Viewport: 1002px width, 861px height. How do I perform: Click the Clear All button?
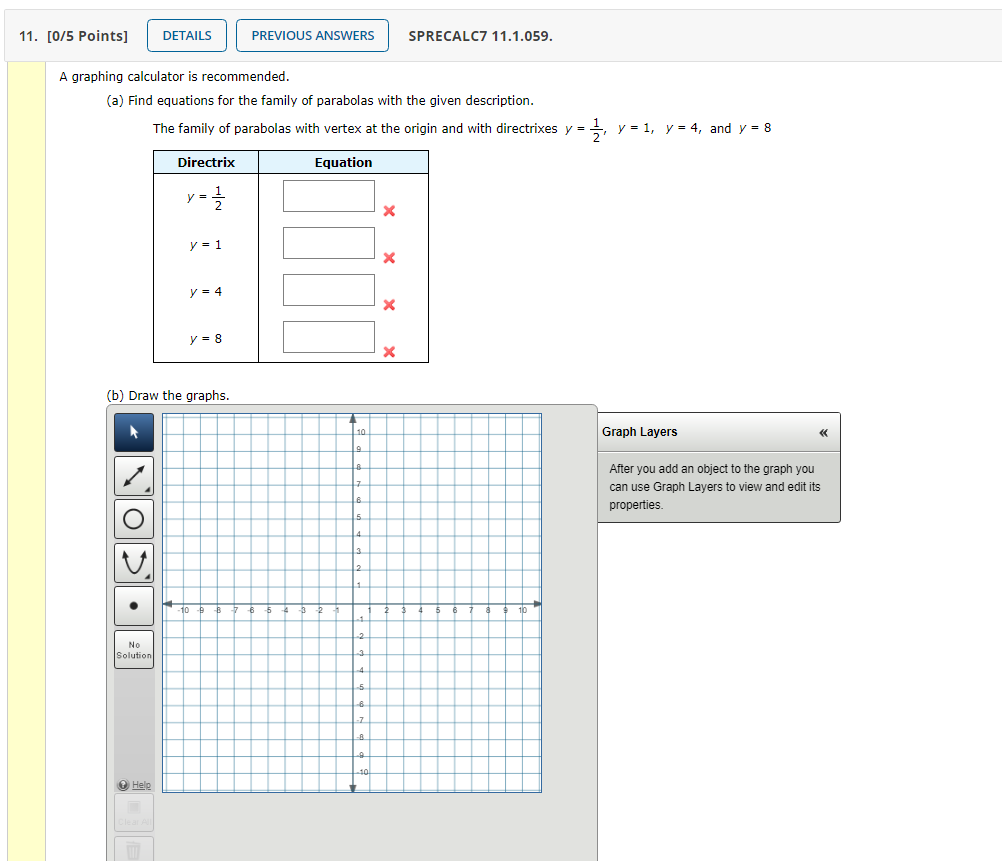click(134, 812)
